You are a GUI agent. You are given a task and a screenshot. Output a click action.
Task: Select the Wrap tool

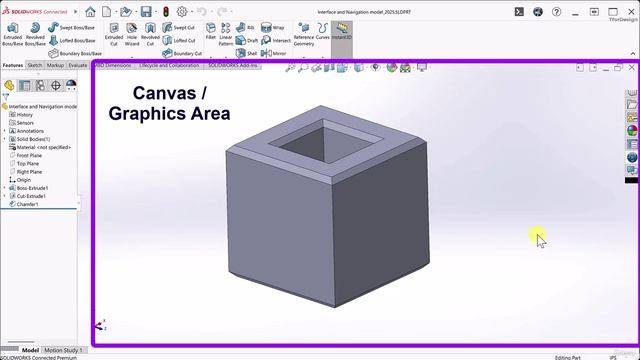point(273,27)
